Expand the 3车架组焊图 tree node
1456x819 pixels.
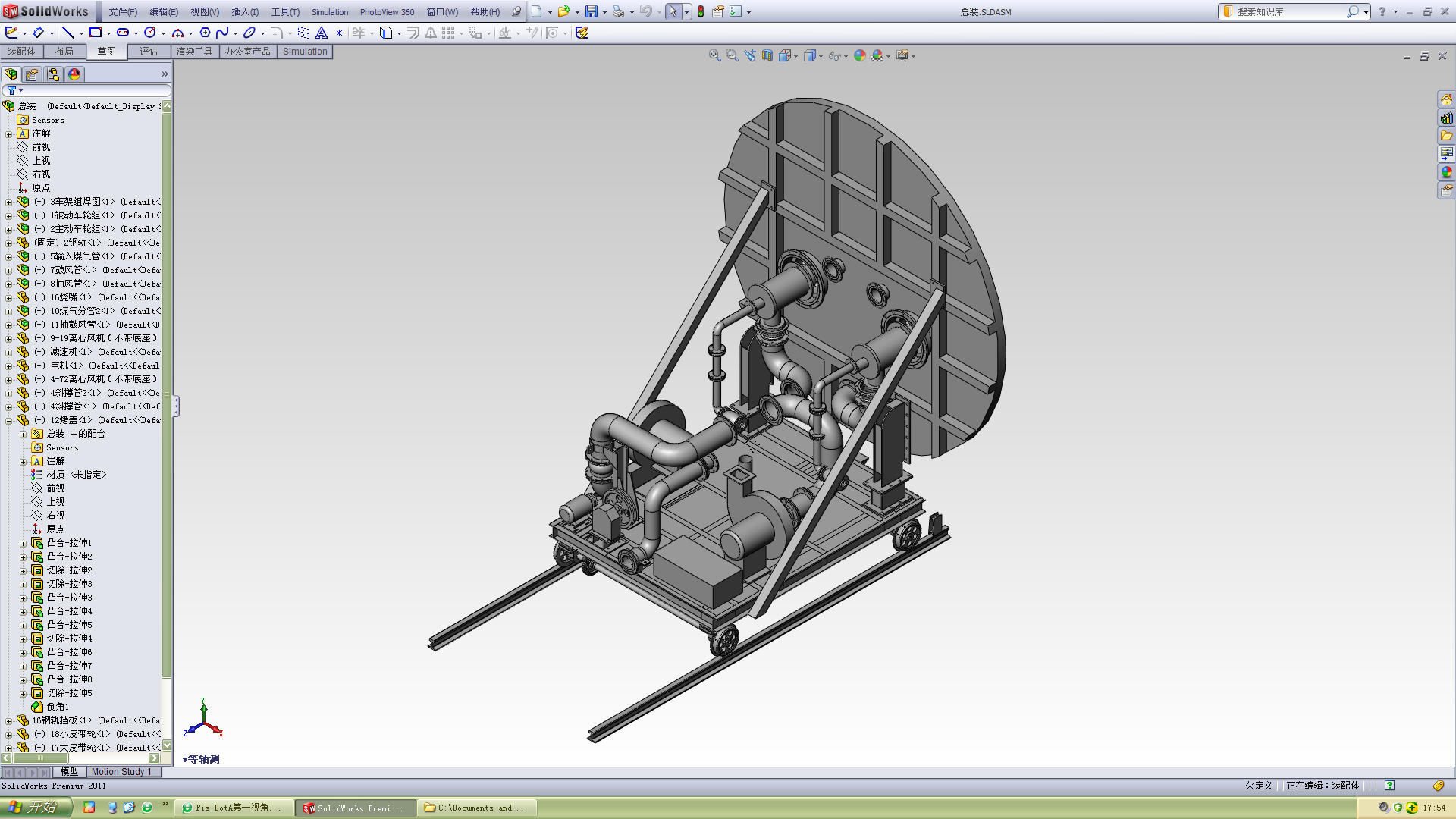click(x=8, y=202)
